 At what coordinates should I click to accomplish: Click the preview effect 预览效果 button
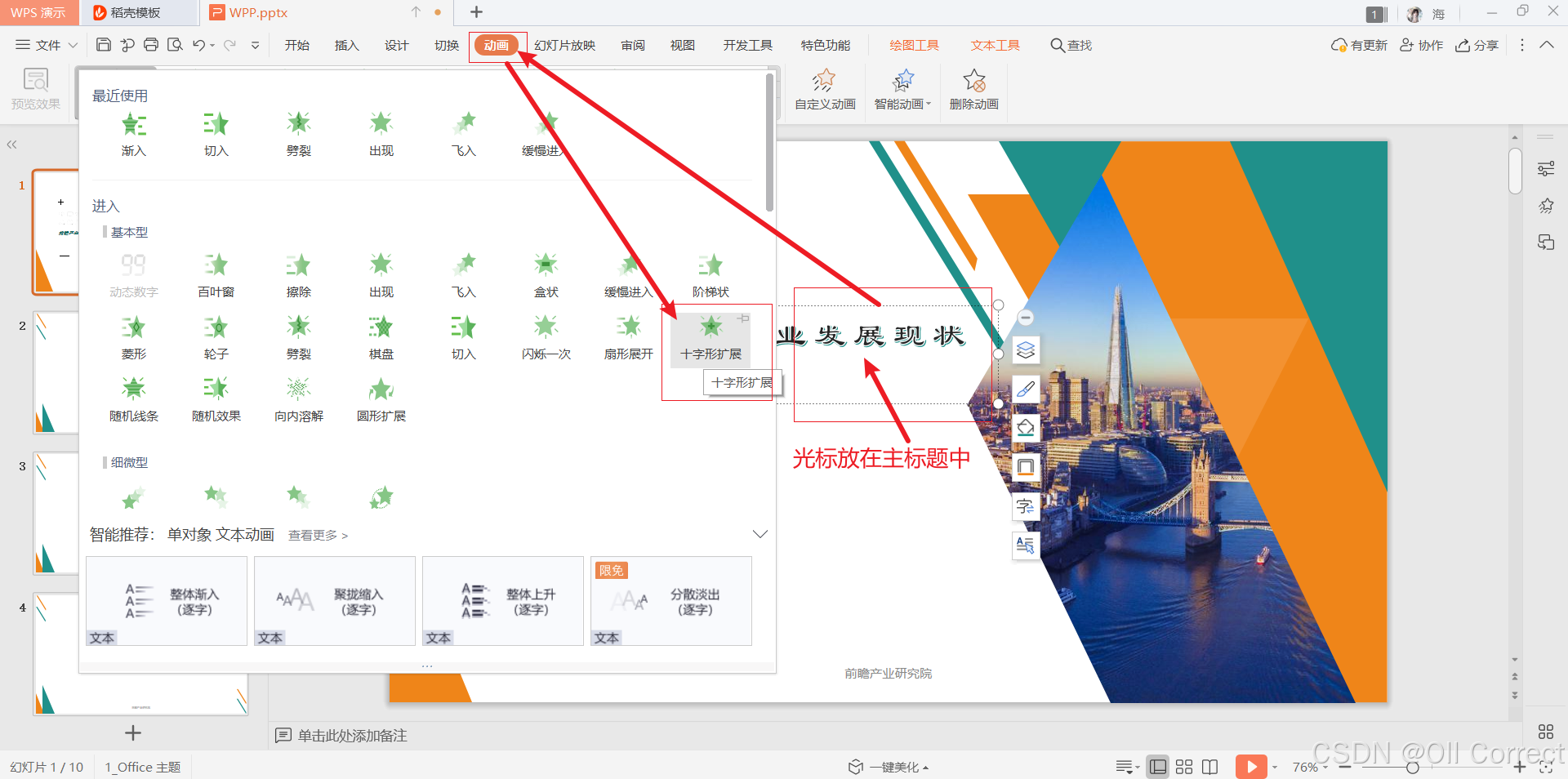coord(35,90)
